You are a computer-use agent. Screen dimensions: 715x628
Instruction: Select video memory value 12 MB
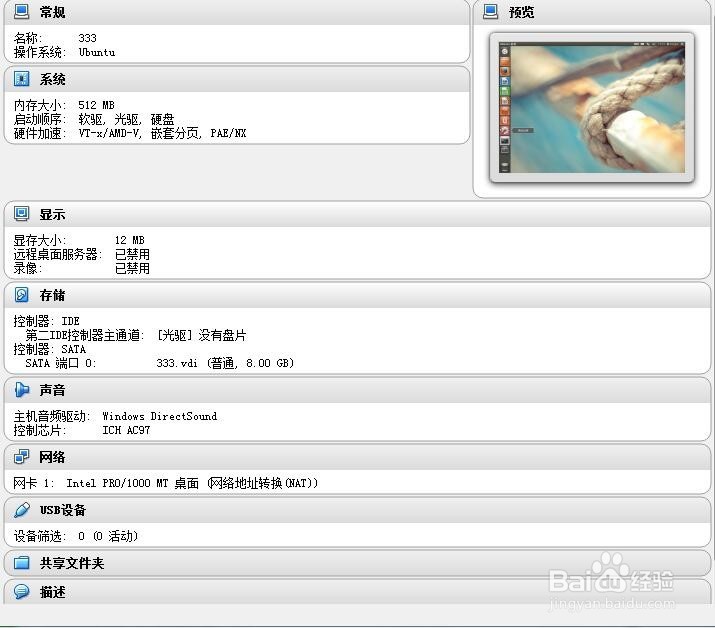(x=130, y=240)
